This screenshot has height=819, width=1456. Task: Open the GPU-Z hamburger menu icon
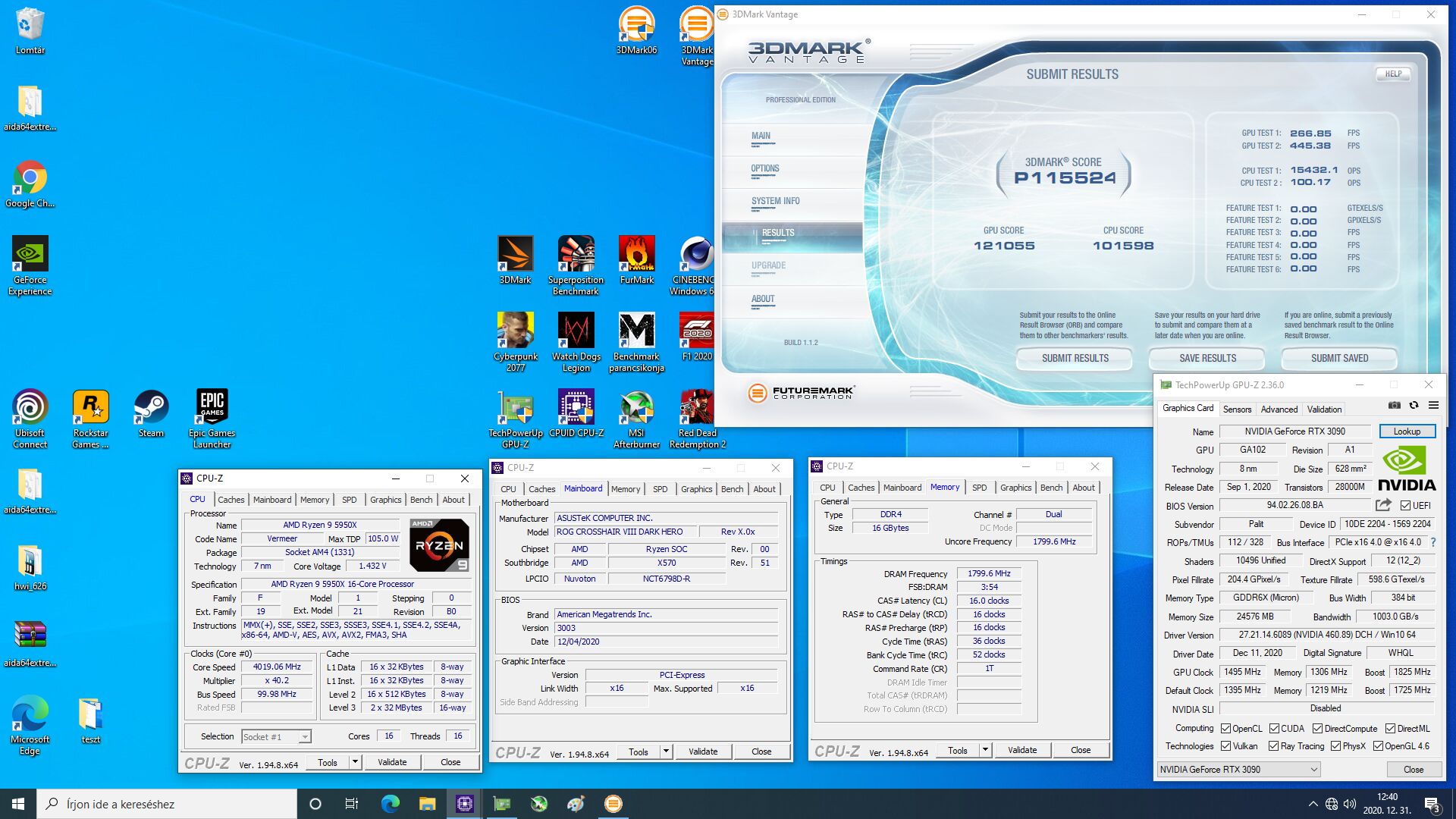coord(1433,406)
